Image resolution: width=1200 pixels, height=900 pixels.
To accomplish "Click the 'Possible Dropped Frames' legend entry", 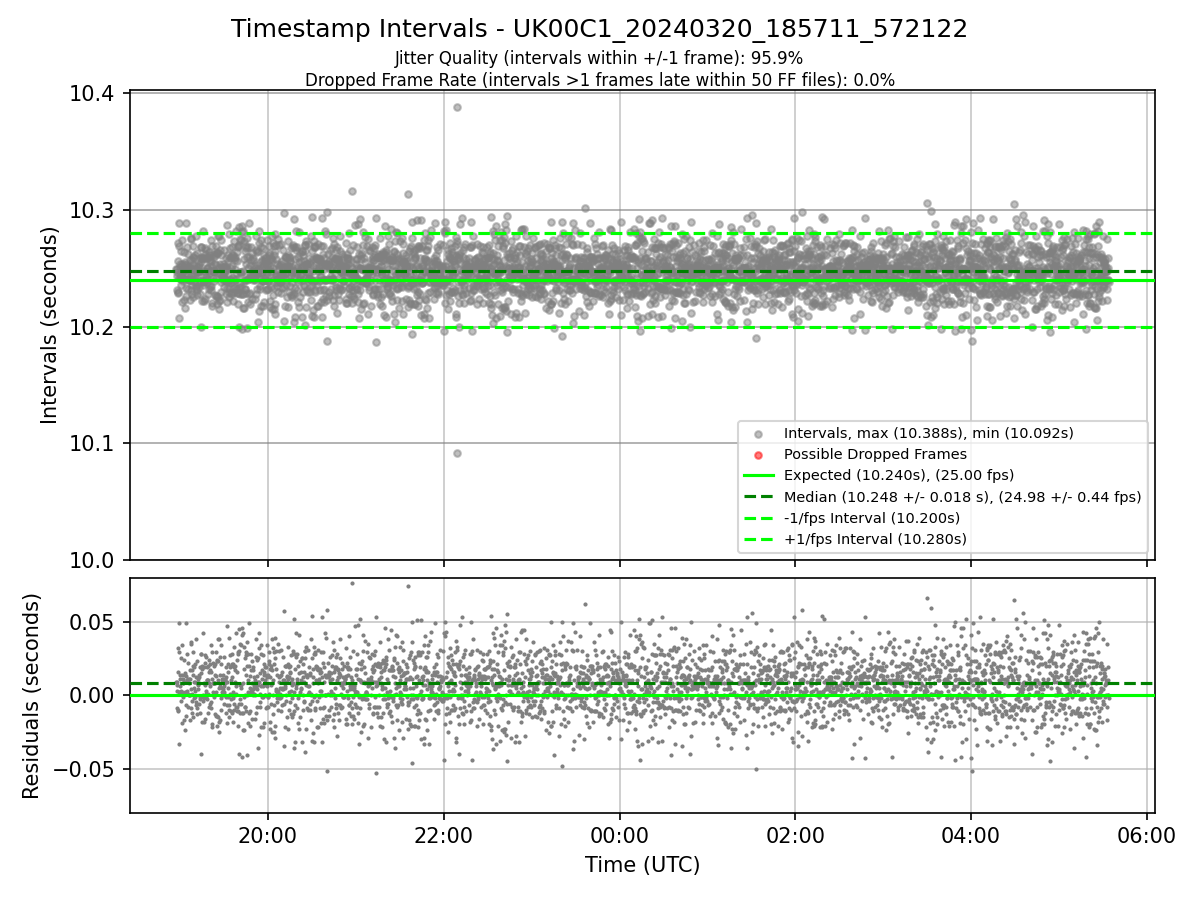I will click(x=875, y=454).
